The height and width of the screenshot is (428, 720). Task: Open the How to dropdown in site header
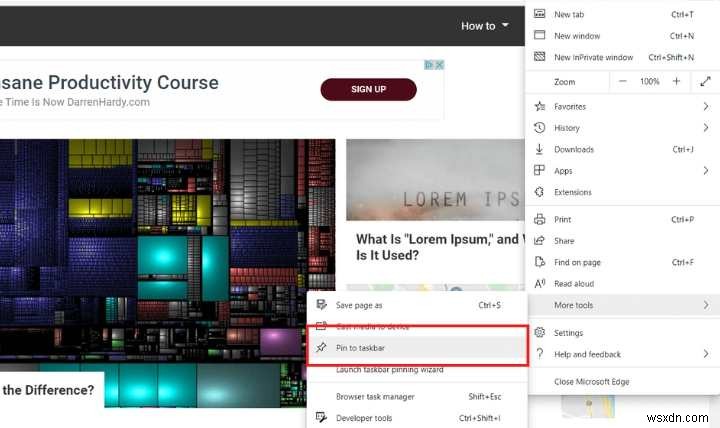point(485,26)
